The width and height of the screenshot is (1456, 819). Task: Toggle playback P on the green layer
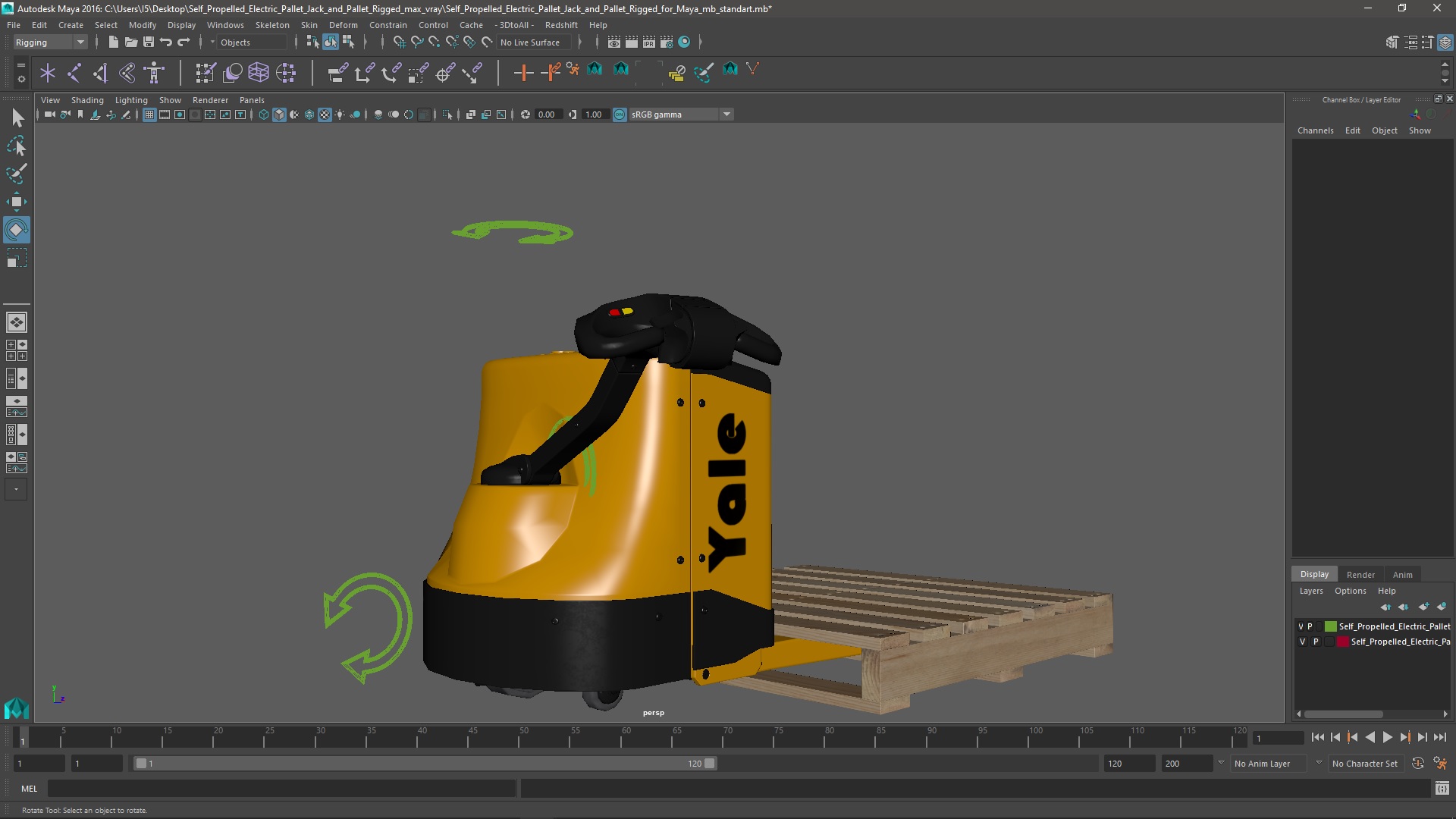click(1310, 626)
